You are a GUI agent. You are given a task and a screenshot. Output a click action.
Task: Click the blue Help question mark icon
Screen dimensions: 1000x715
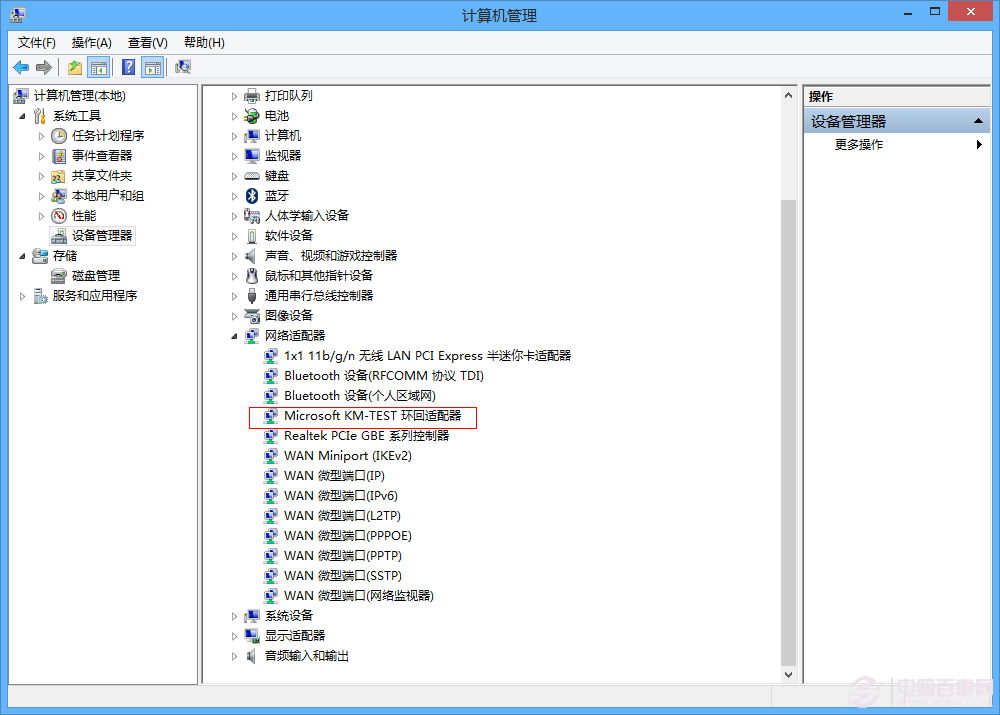[x=128, y=67]
